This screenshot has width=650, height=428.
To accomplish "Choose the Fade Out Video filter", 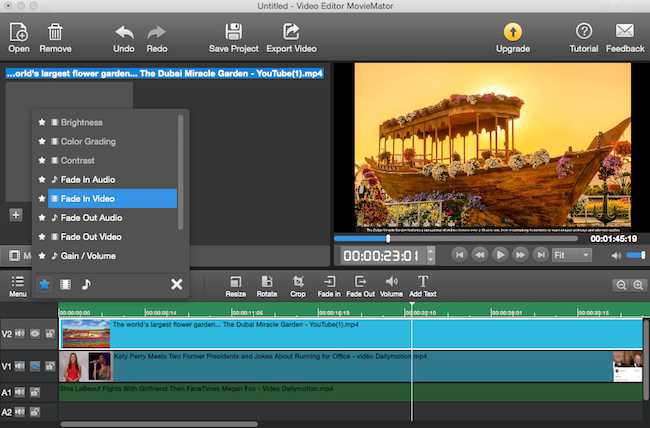I will click(x=112, y=237).
